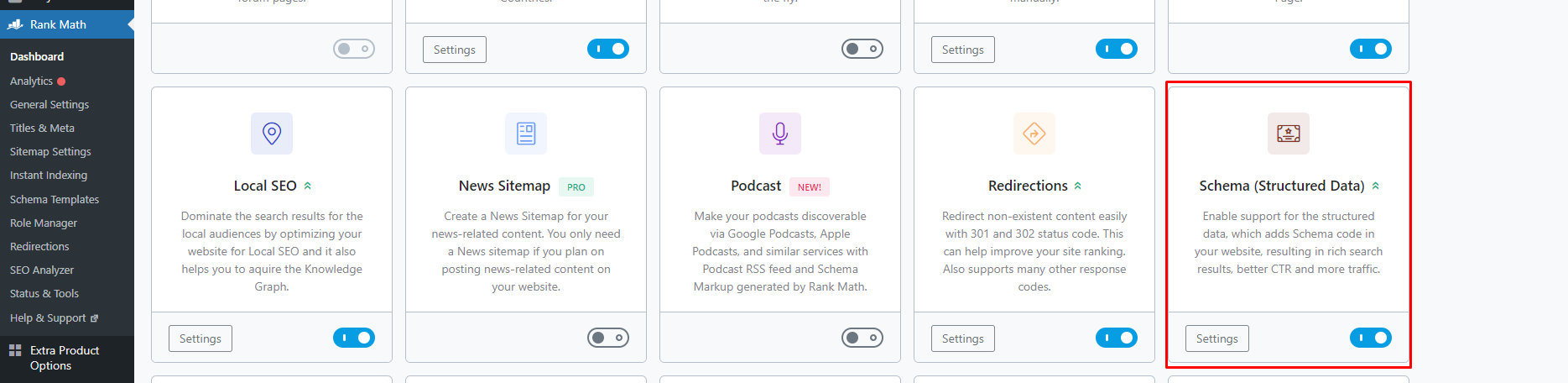Open Titles & Meta in sidebar menu
The image size is (1568, 383).
coord(42,129)
